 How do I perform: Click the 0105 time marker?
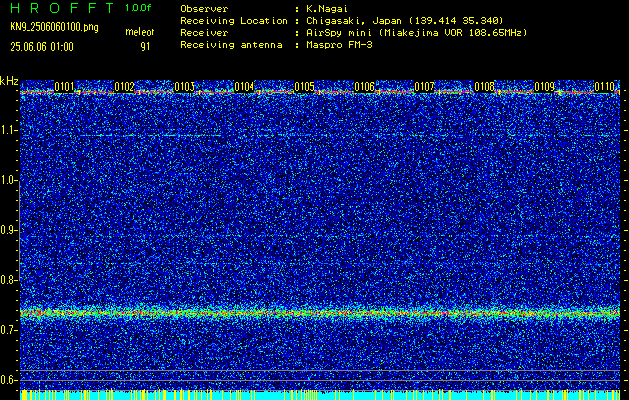click(x=304, y=87)
